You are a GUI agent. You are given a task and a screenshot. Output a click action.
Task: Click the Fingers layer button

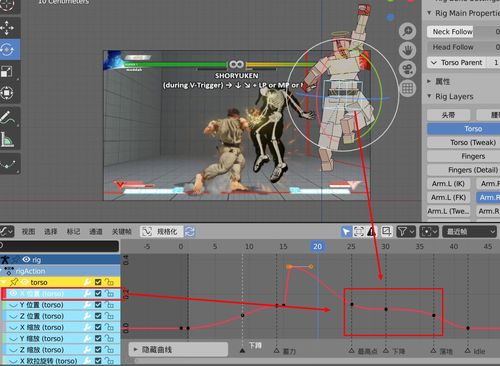(x=473, y=156)
